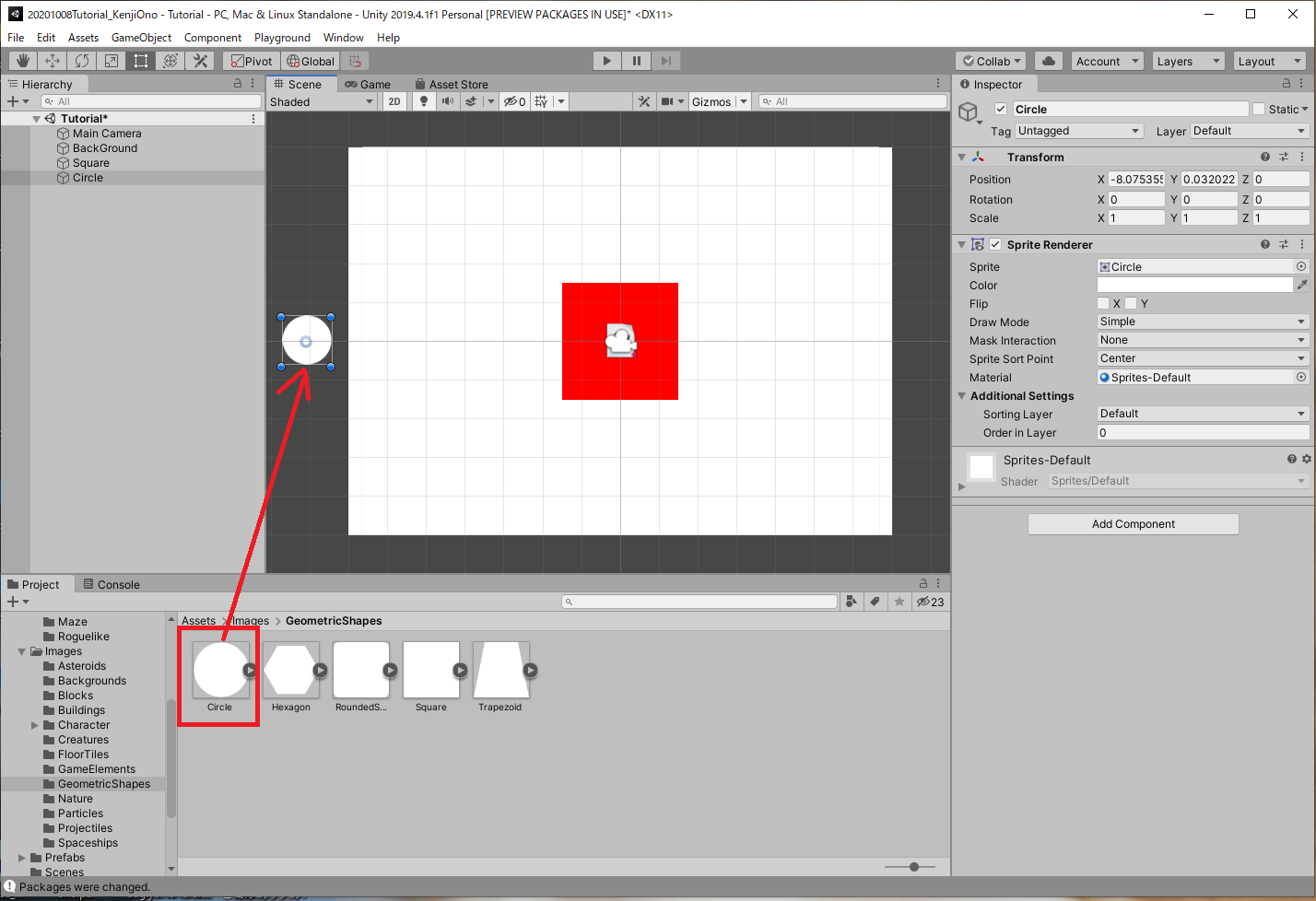Filter project search by type
1316x901 pixels.
[852, 602]
